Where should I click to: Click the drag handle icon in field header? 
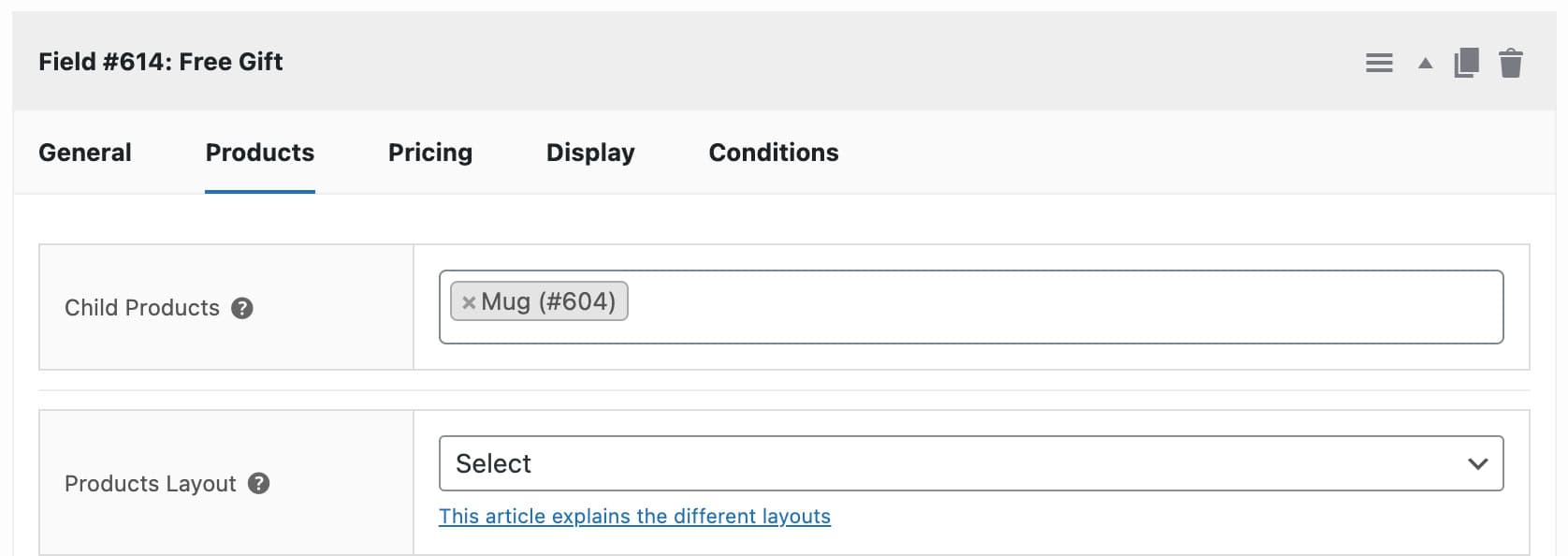(1379, 62)
